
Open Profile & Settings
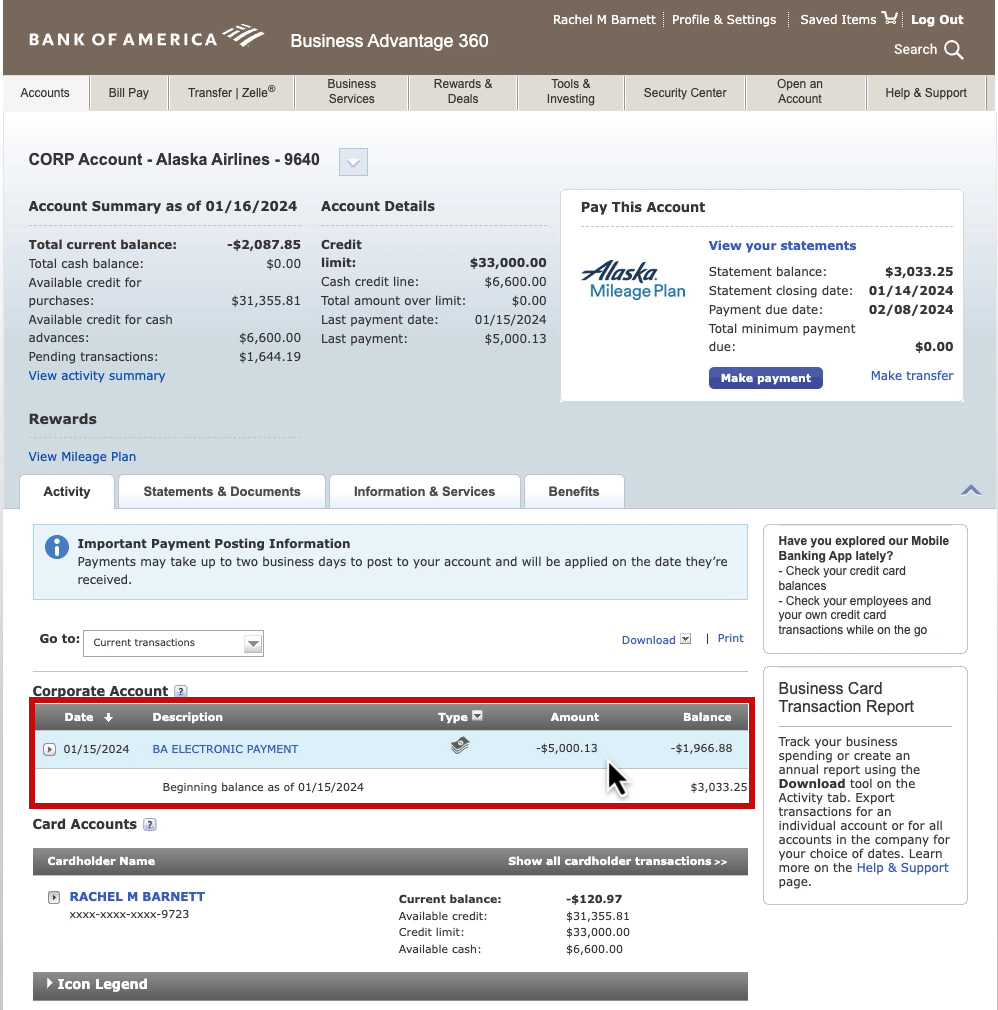[724, 19]
